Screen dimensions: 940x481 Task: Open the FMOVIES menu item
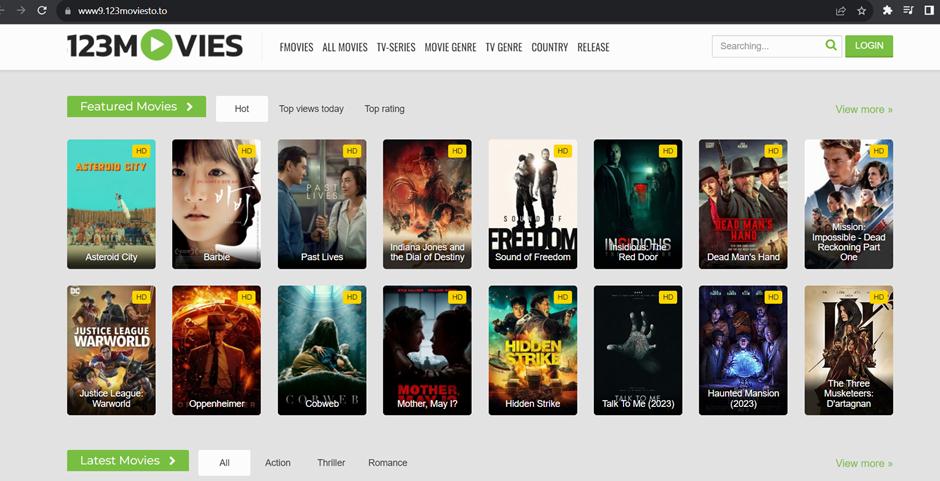[296, 47]
